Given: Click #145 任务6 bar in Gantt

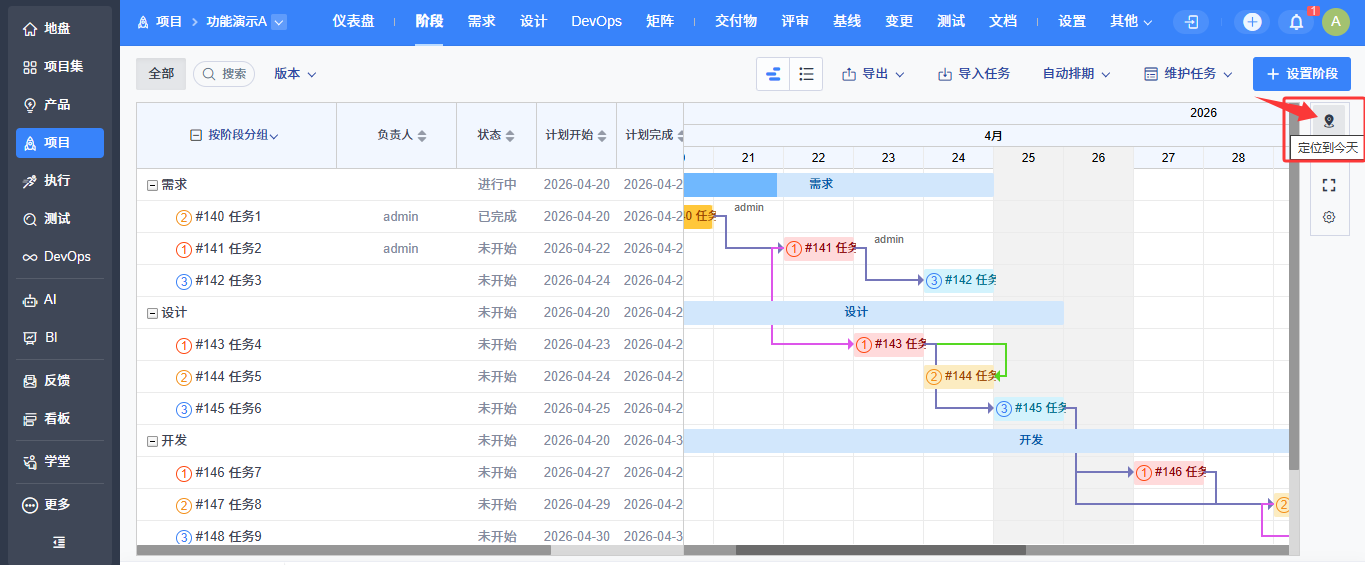Looking at the screenshot, I should point(1029,409).
